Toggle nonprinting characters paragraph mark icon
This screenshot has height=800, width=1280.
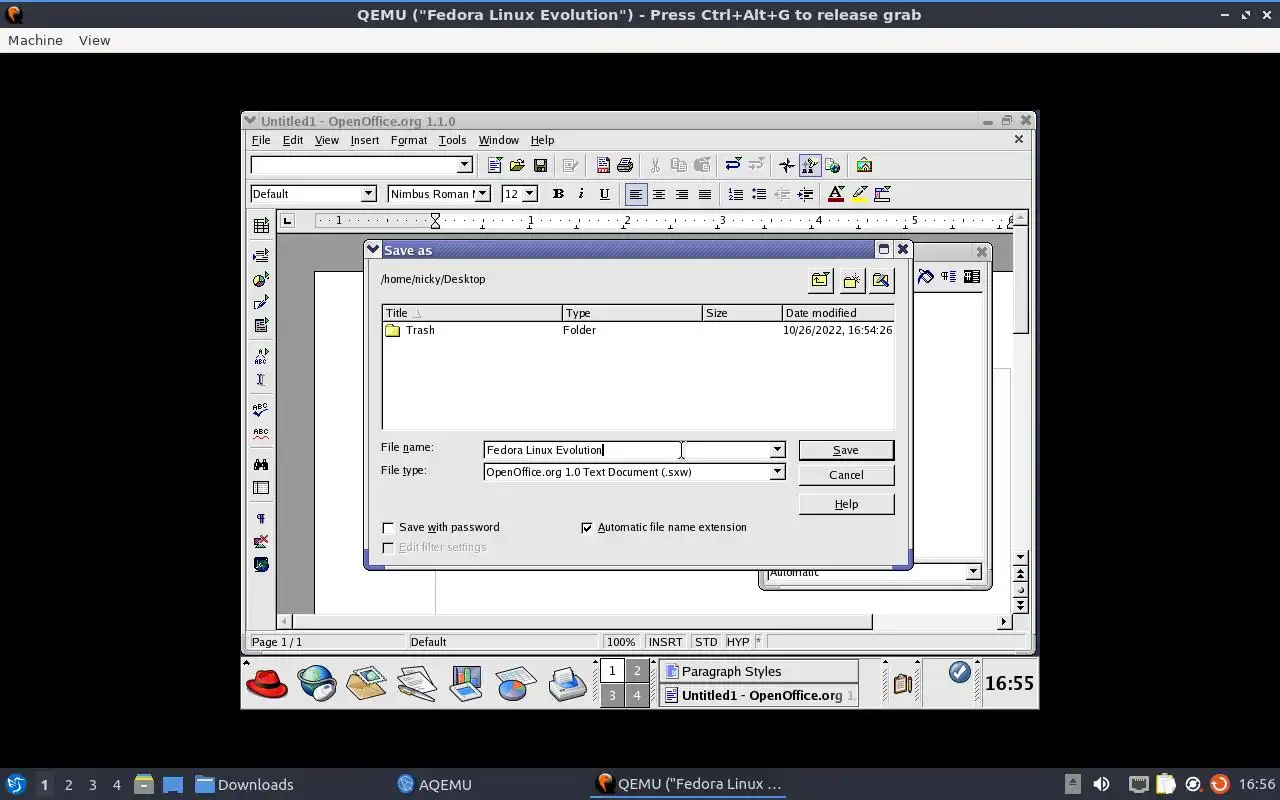[261, 518]
